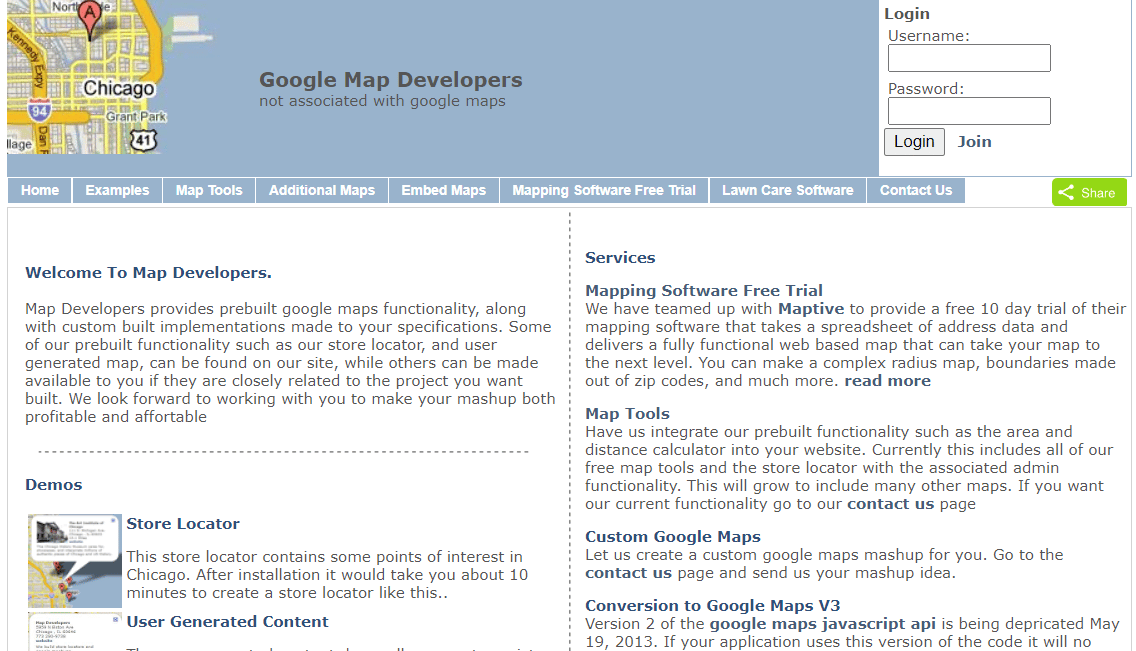The image size is (1136, 651).
Task: Select the Map Tools navigation tab
Action: (x=208, y=190)
